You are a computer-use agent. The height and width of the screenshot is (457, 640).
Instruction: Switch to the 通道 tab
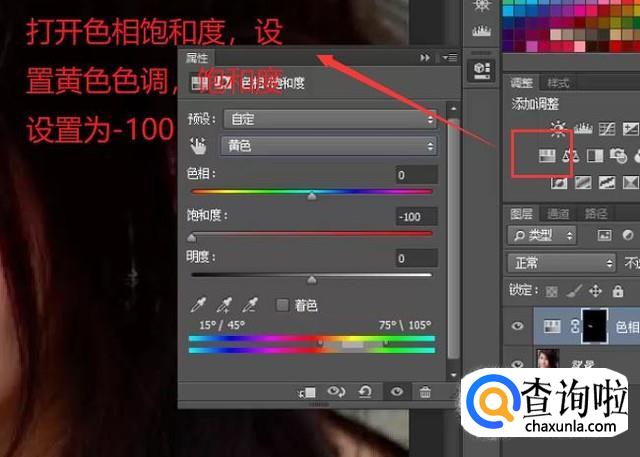click(x=558, y=213)
